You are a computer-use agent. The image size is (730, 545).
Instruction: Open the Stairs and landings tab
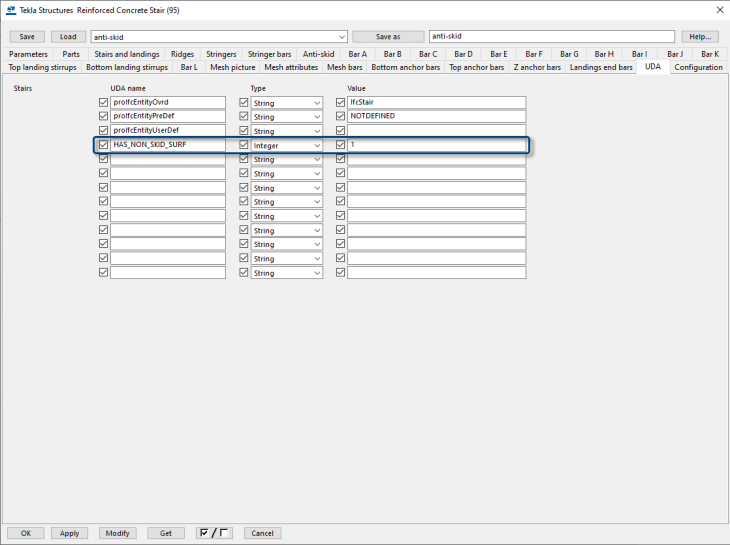[127, 54]
